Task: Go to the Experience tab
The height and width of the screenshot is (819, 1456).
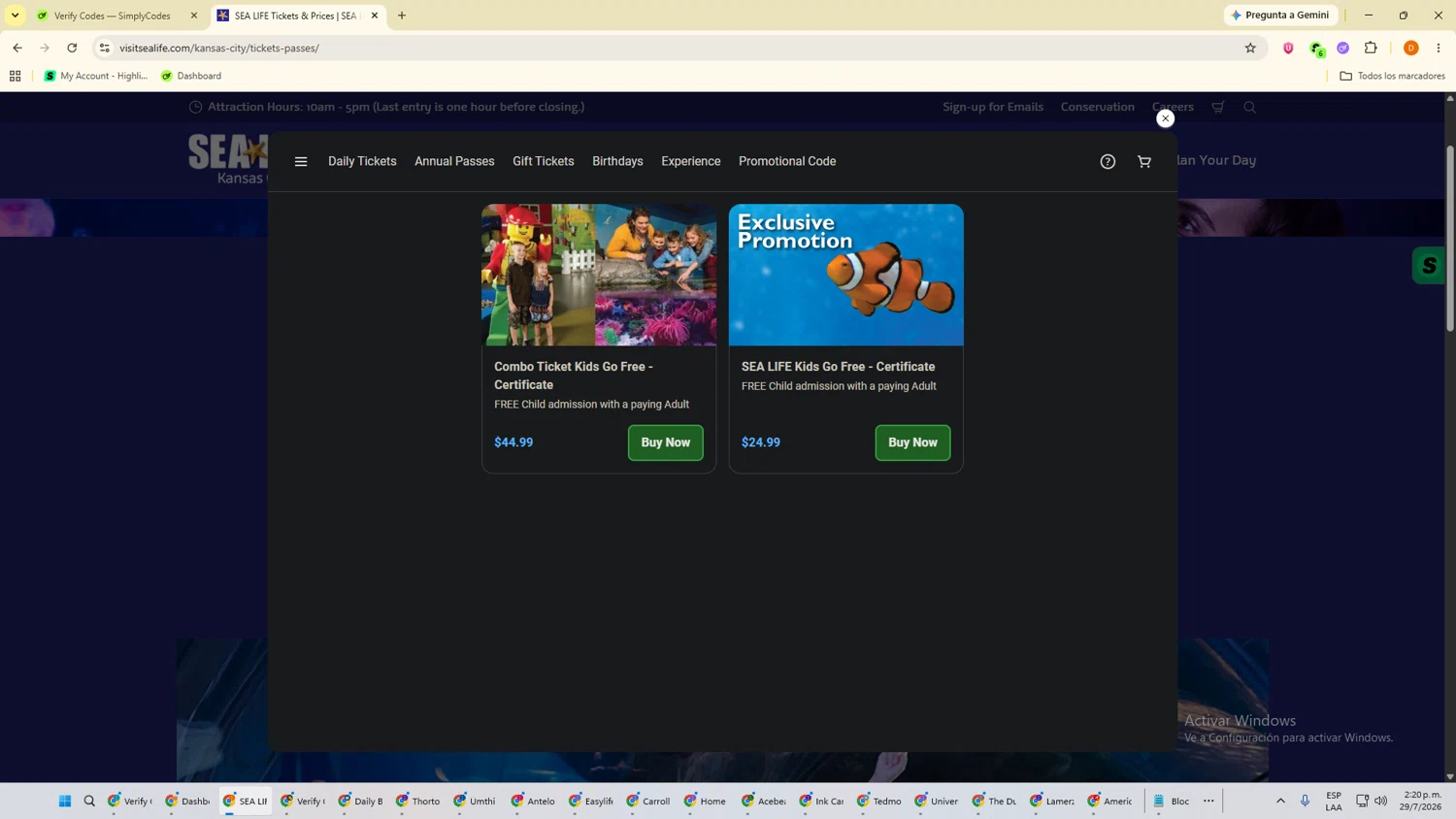Action: coord(691,161)
